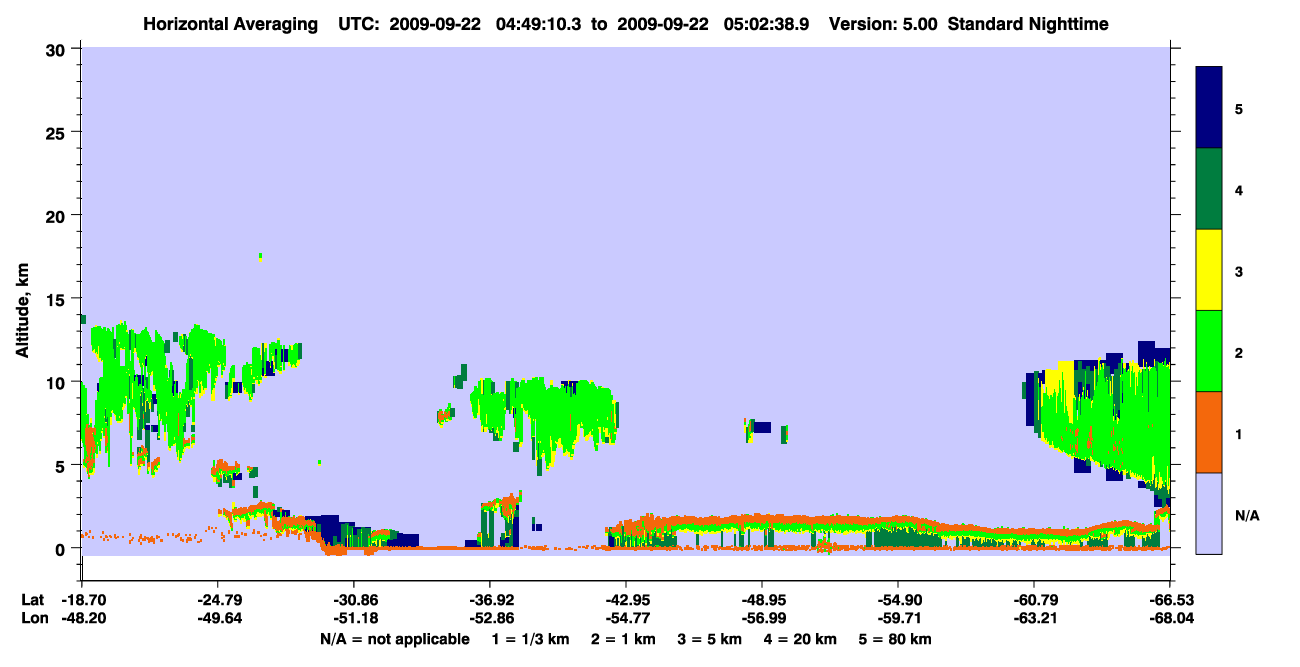
Task: Click the longitude value '-52.86'
Action: [x=490, y=618]
